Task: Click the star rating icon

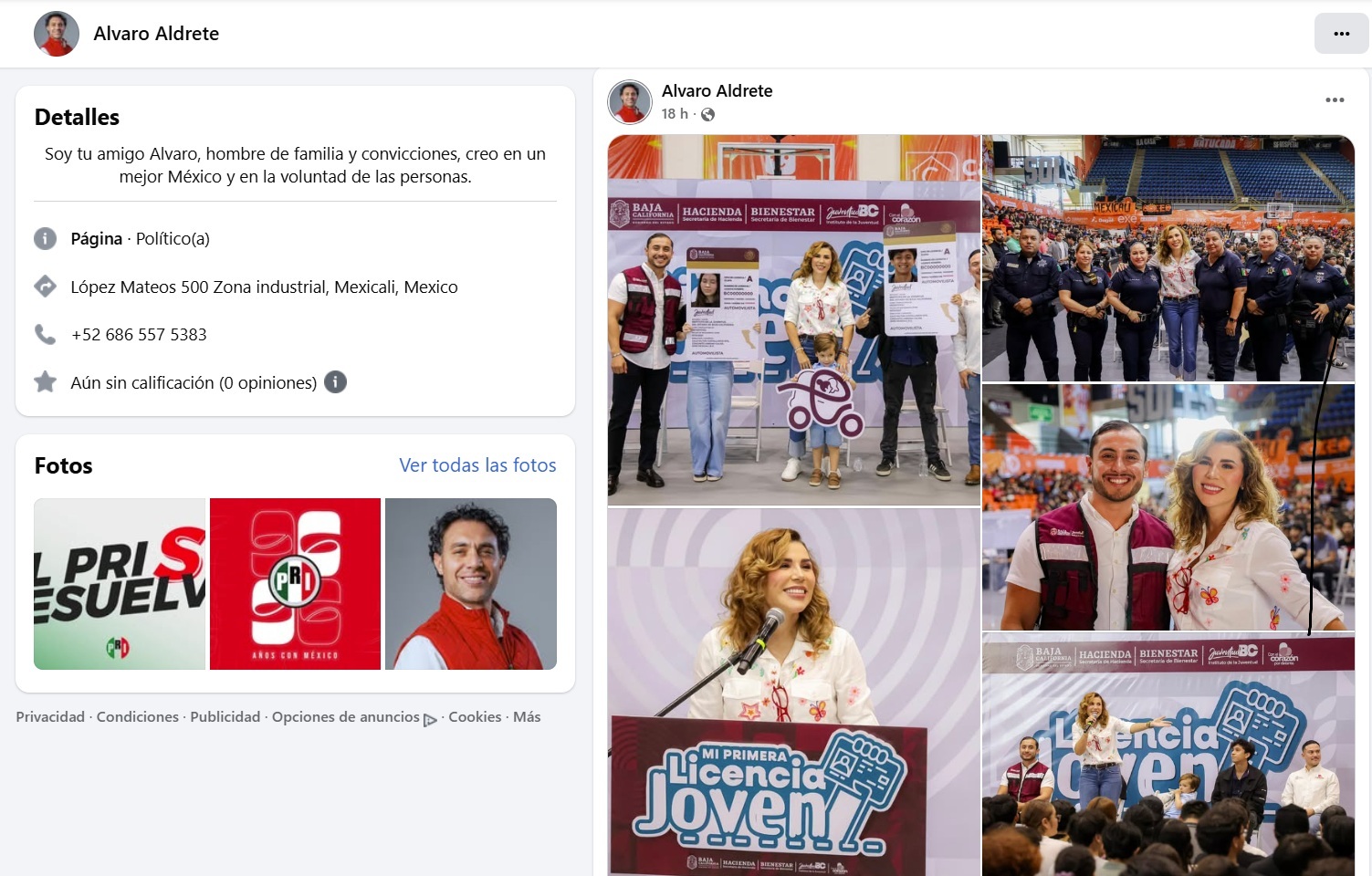Action: point(45,382)
